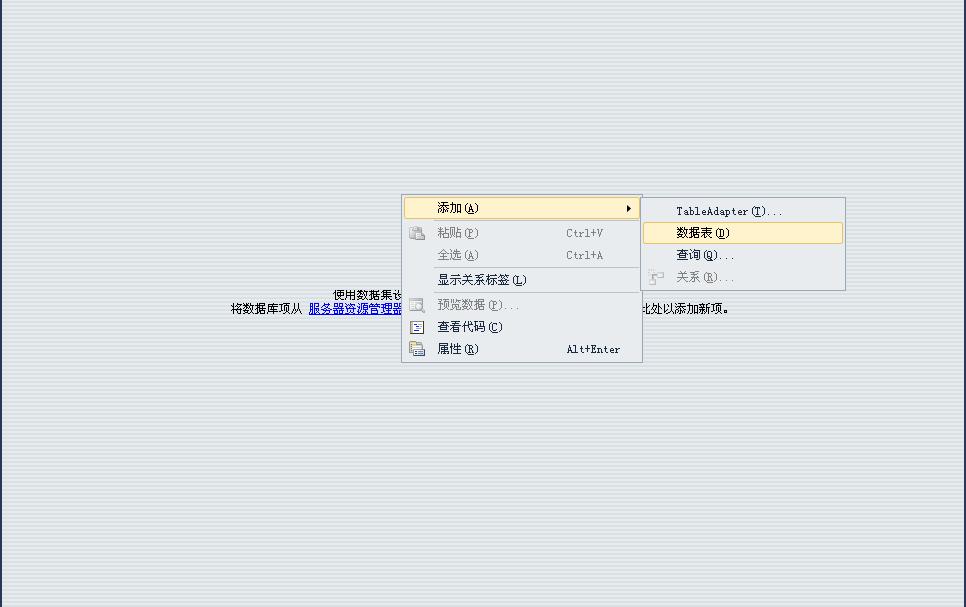The width and height of the screenshot is (966, 607).
Task: Click the preview data magnifier icon
Action: pyautogui.click(x=417, y=305)
